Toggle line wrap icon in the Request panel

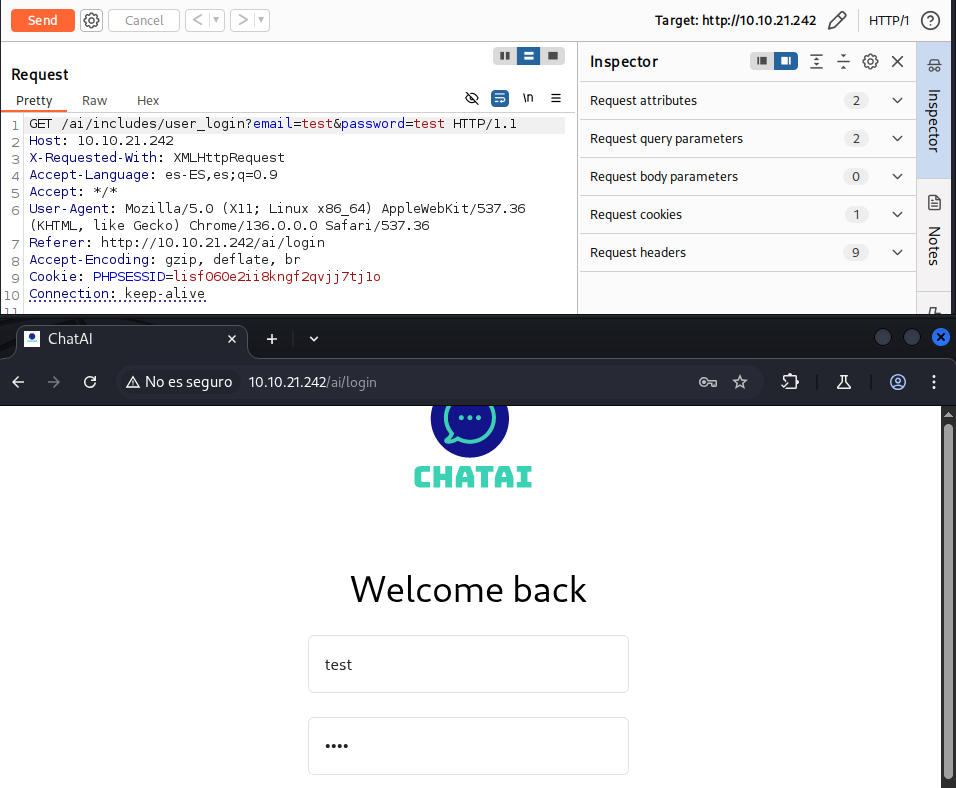pyautogui.click(x=500, y=98)
